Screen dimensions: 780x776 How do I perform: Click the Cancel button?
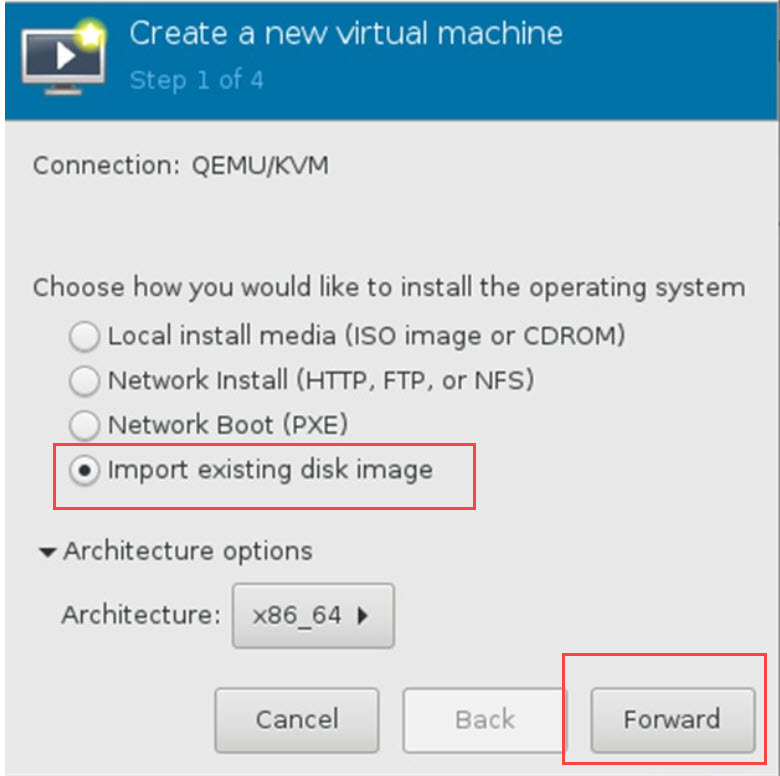[297, 720]
